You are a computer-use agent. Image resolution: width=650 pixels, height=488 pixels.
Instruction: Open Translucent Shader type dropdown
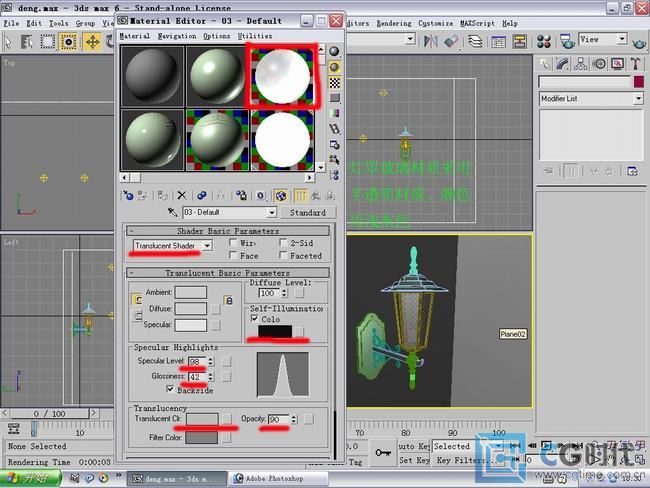click(x=206, y=245)
